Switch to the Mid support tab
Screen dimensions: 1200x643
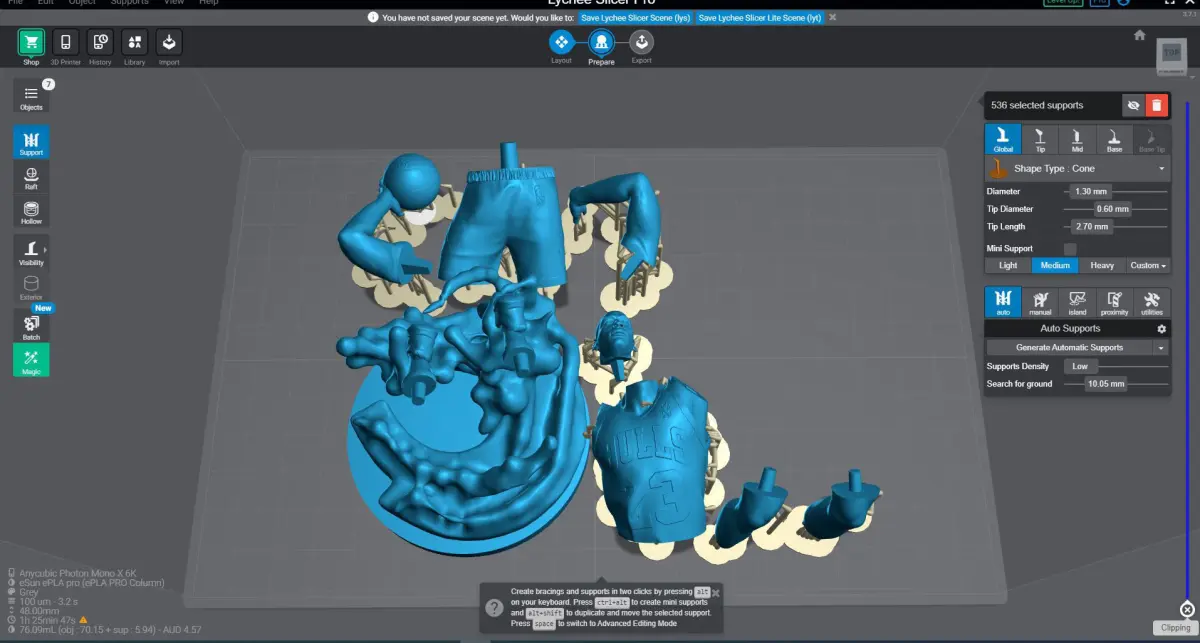1077,139
